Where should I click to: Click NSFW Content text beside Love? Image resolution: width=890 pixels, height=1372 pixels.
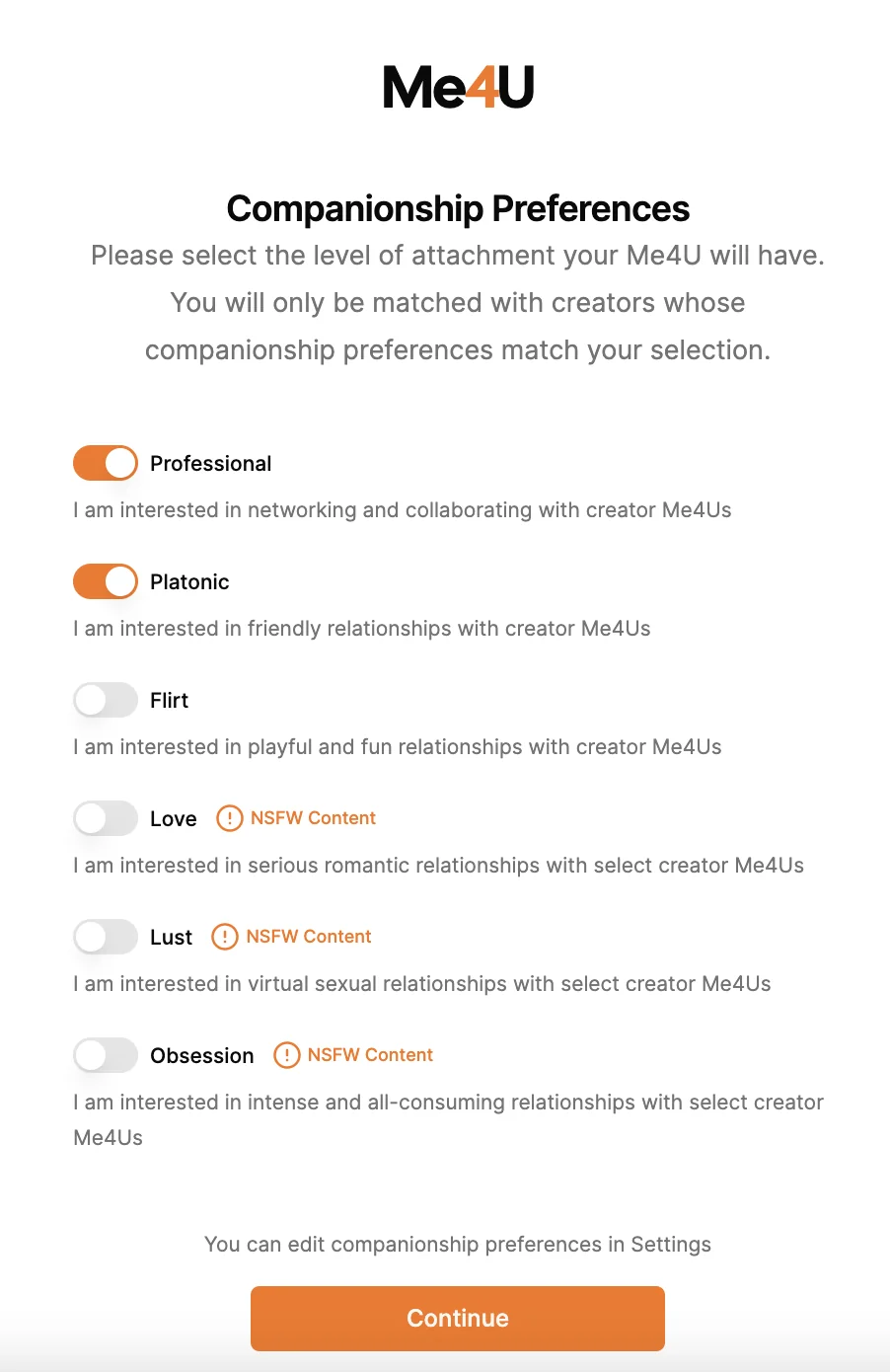tap(313, 818)
